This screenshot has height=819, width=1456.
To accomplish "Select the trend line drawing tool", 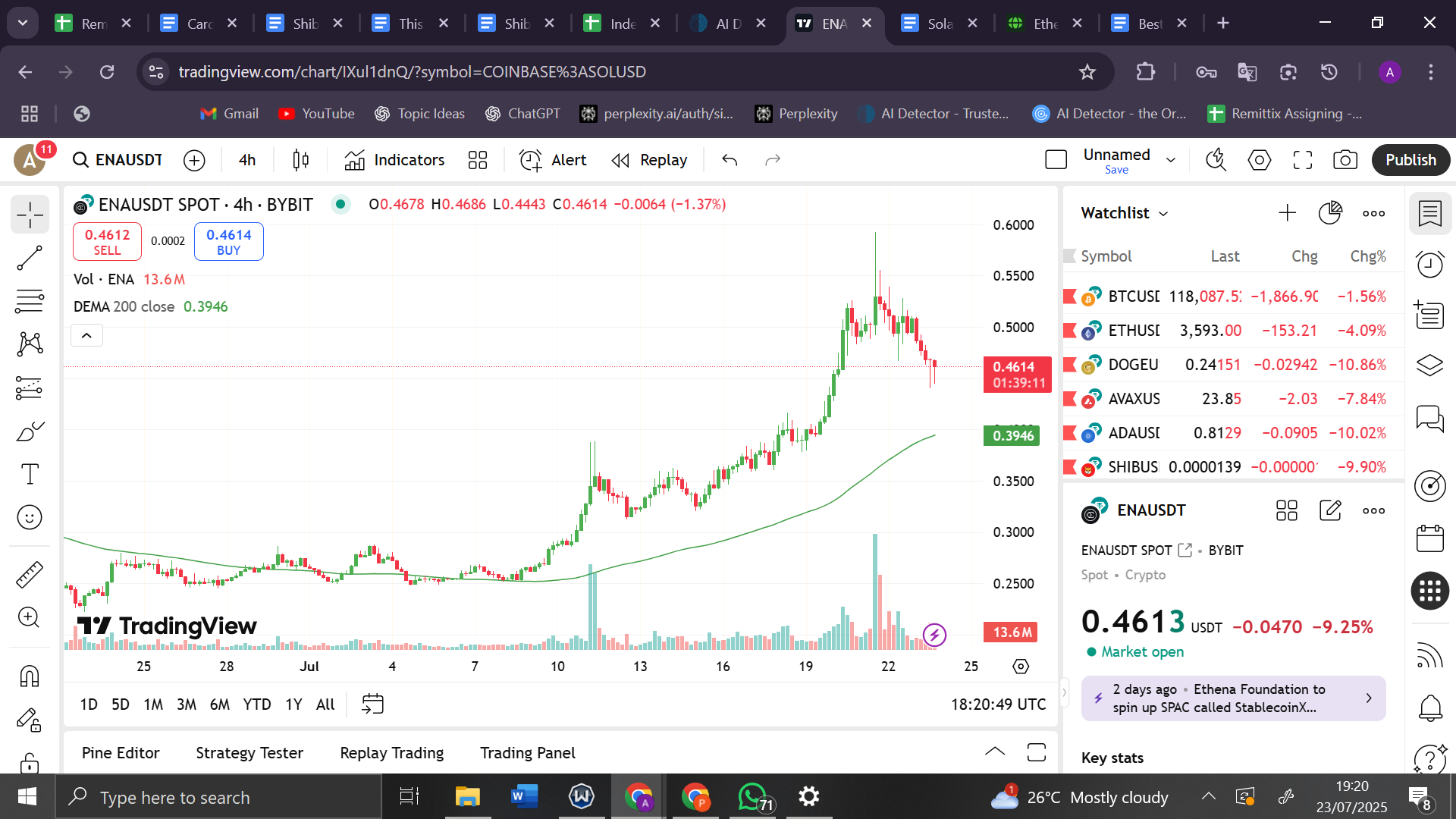I will [x=30, y=259].
